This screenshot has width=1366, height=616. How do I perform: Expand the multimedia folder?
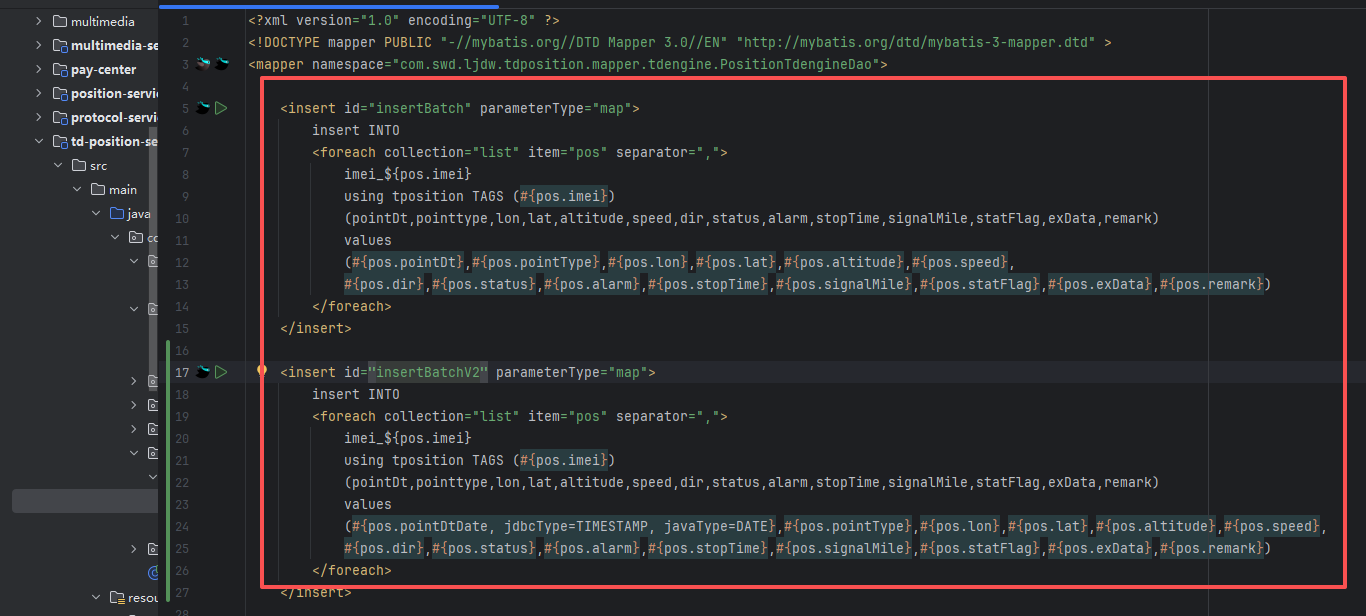39,21
